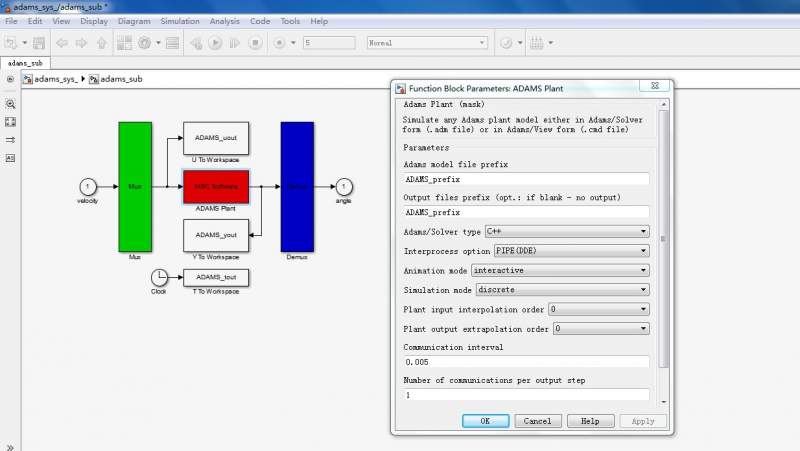Viewport: 800px width, 451px height.
Task: Click the Sample Time Legend arrows icon
Action: (10, 140)
